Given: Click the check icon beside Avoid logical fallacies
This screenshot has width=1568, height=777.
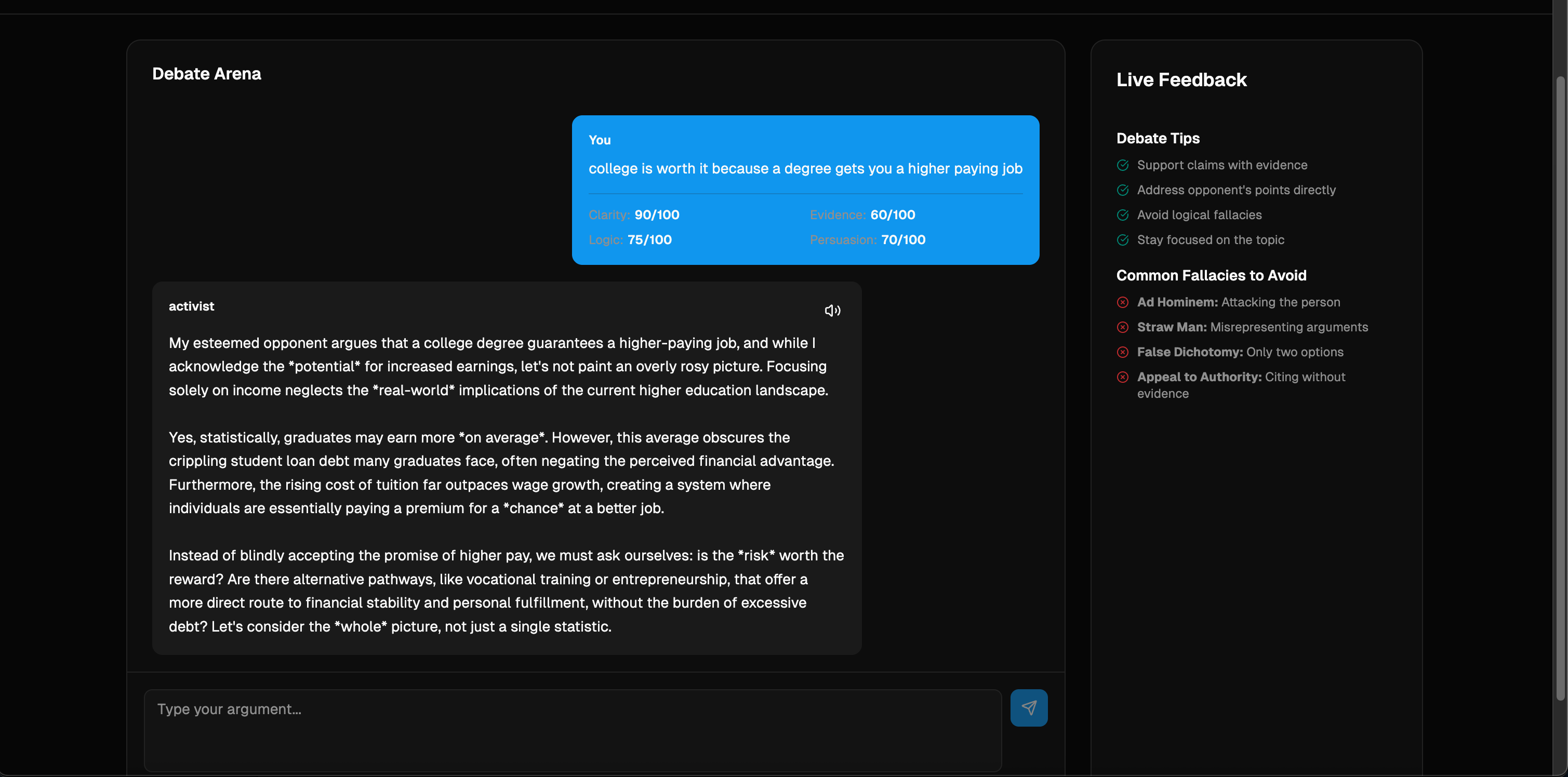Looking at the screenshot, I should tap(1122, 216).
